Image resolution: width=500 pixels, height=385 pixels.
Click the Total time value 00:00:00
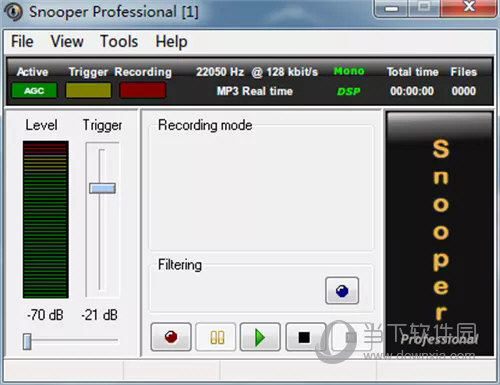[x=412, y=91]
